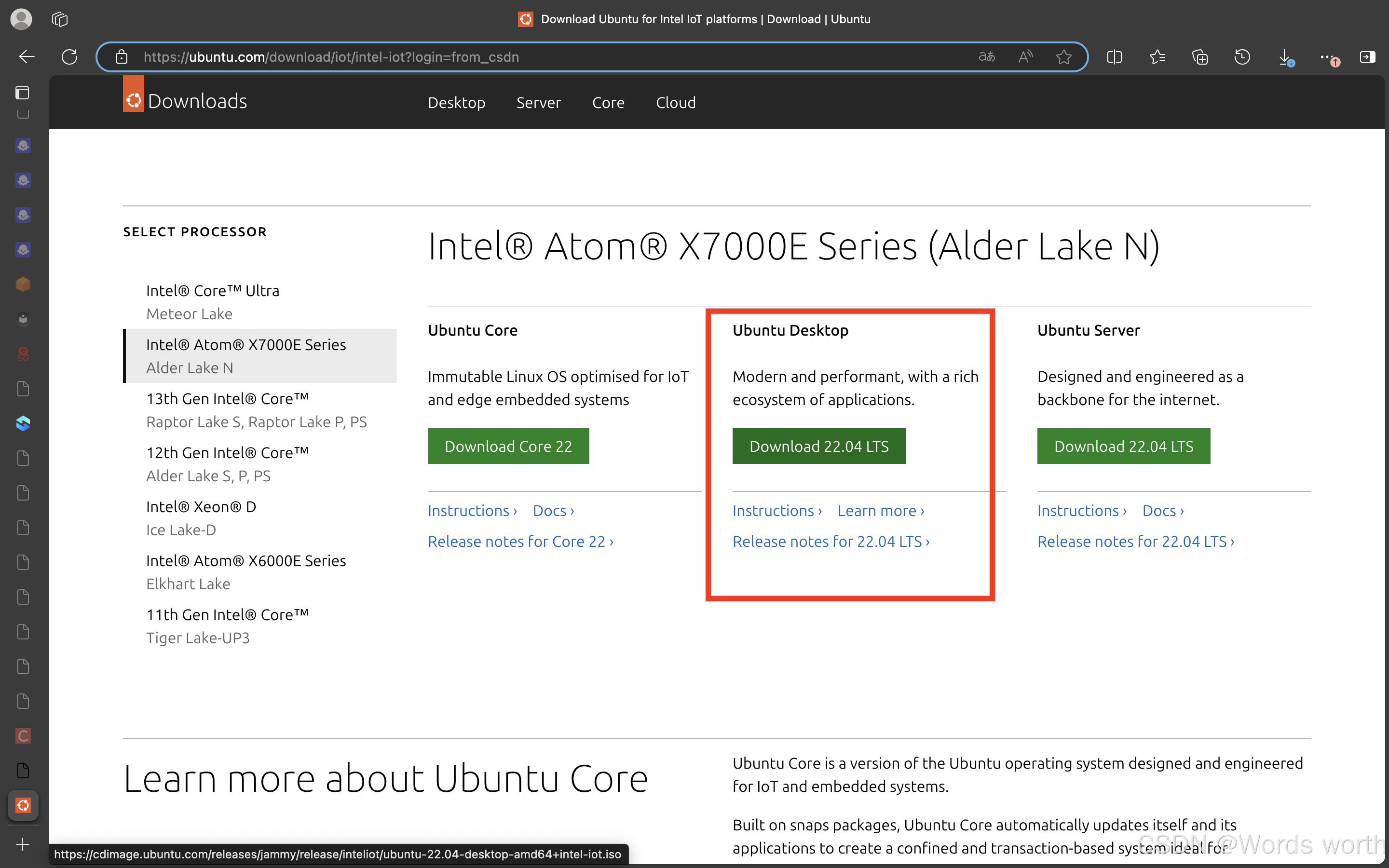Image resolution: width=1389 pixels, height=868 pixels.
Task: Click Download 22.04 LTS under Ubuntu Desktop
Action: pos(818,446)
